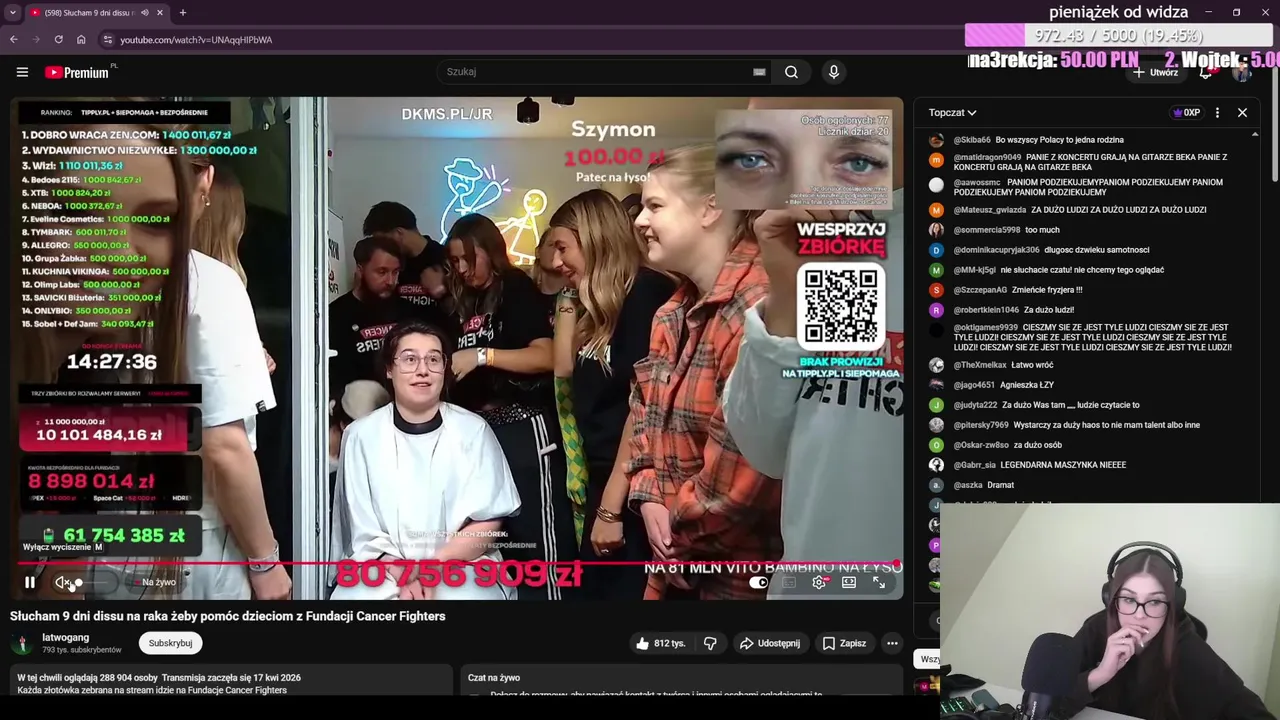Toggle the autoplay switch in player
Screen dimensions: 1280x720
[x=759, y=582]
